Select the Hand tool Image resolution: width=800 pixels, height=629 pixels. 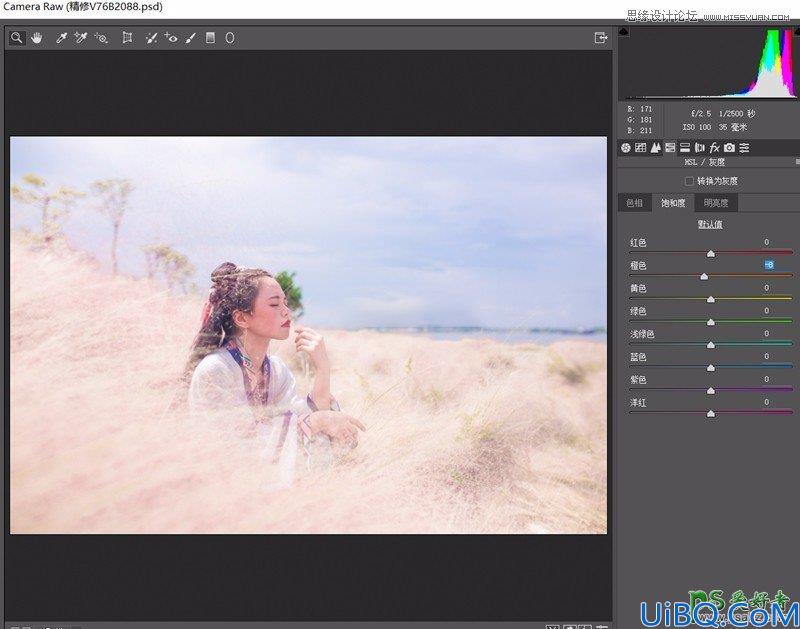click(37, 38)
